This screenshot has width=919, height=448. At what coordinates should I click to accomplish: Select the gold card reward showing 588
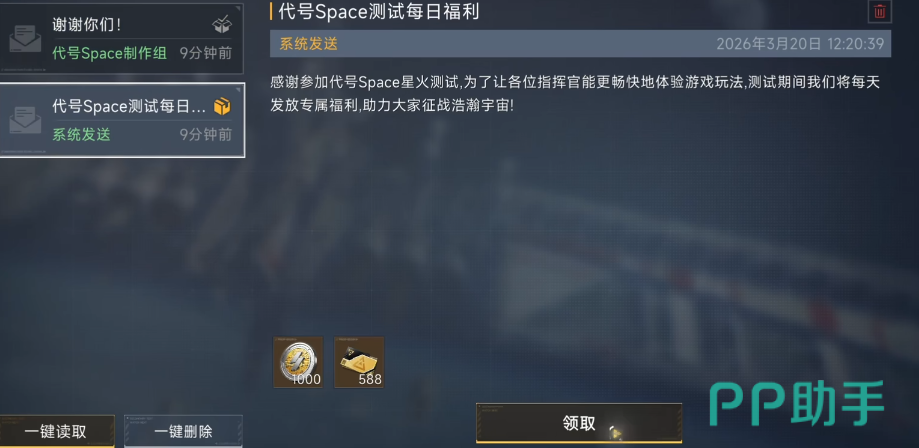tap(359, 362)
